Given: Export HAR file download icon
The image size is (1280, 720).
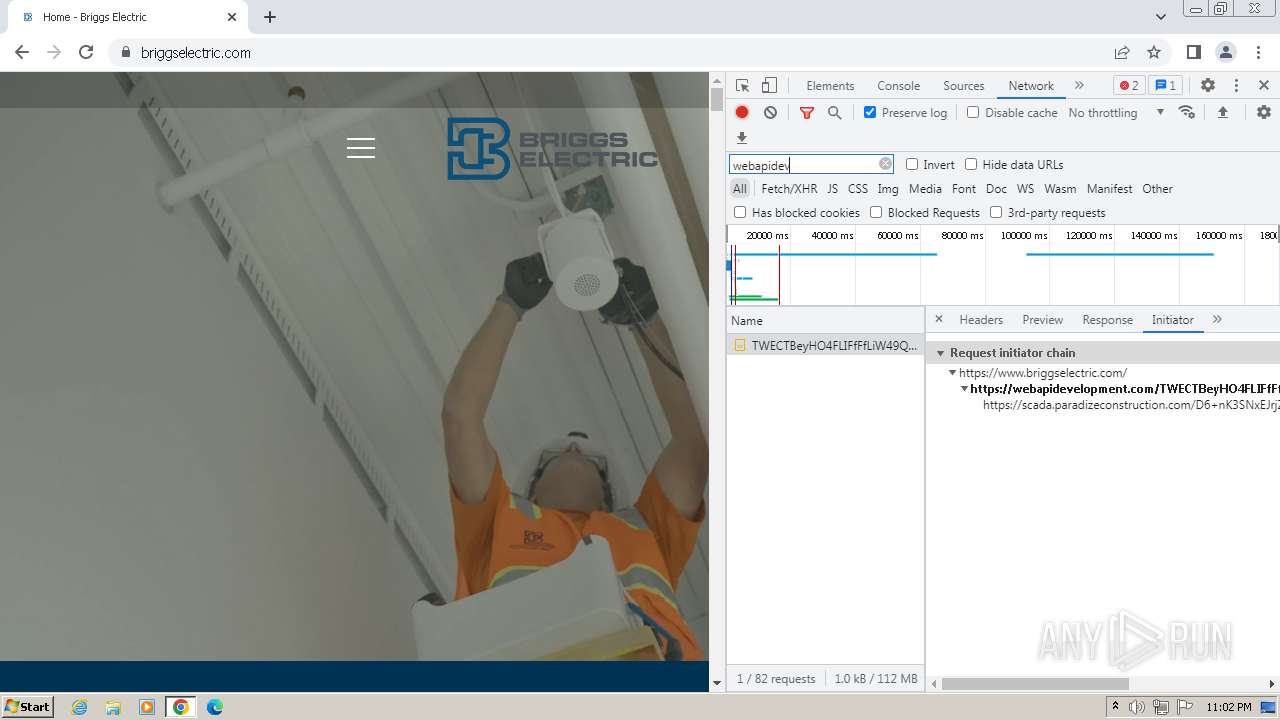Looking at the screenshot, I should click(x=742, y=138).
